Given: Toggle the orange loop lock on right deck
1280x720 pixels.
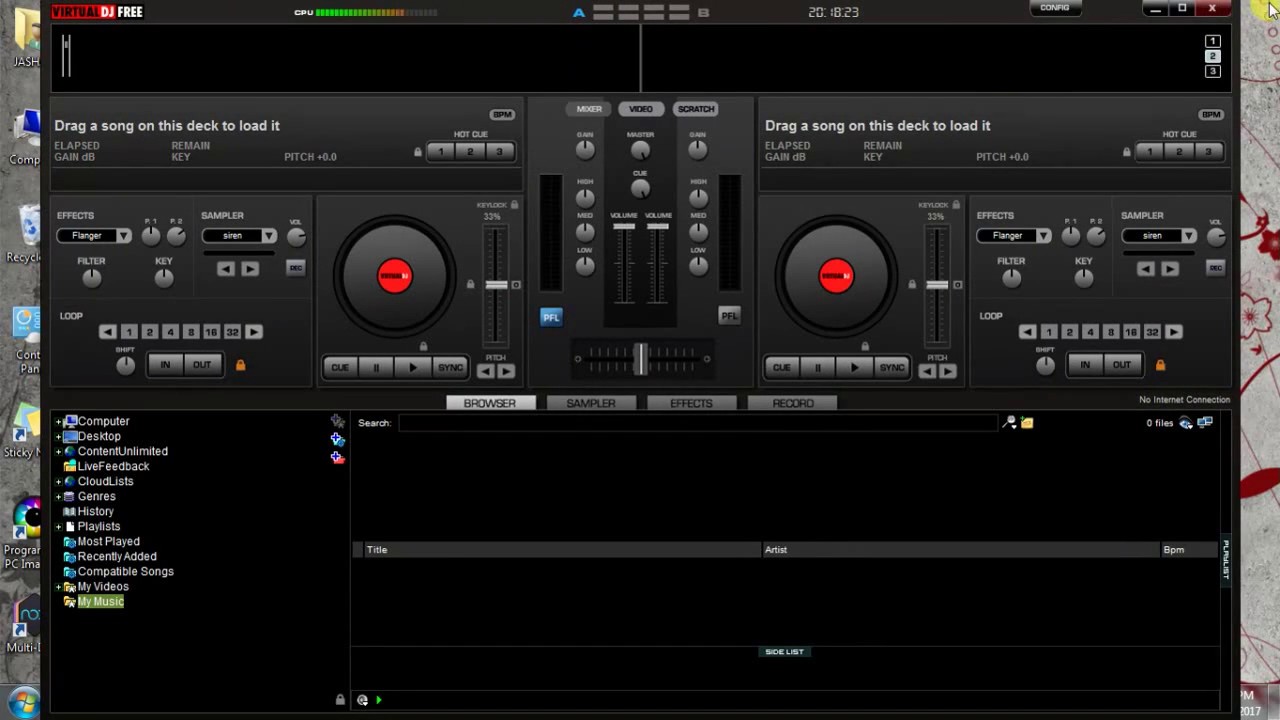Looking at the screenshot, I should 1160,365.
